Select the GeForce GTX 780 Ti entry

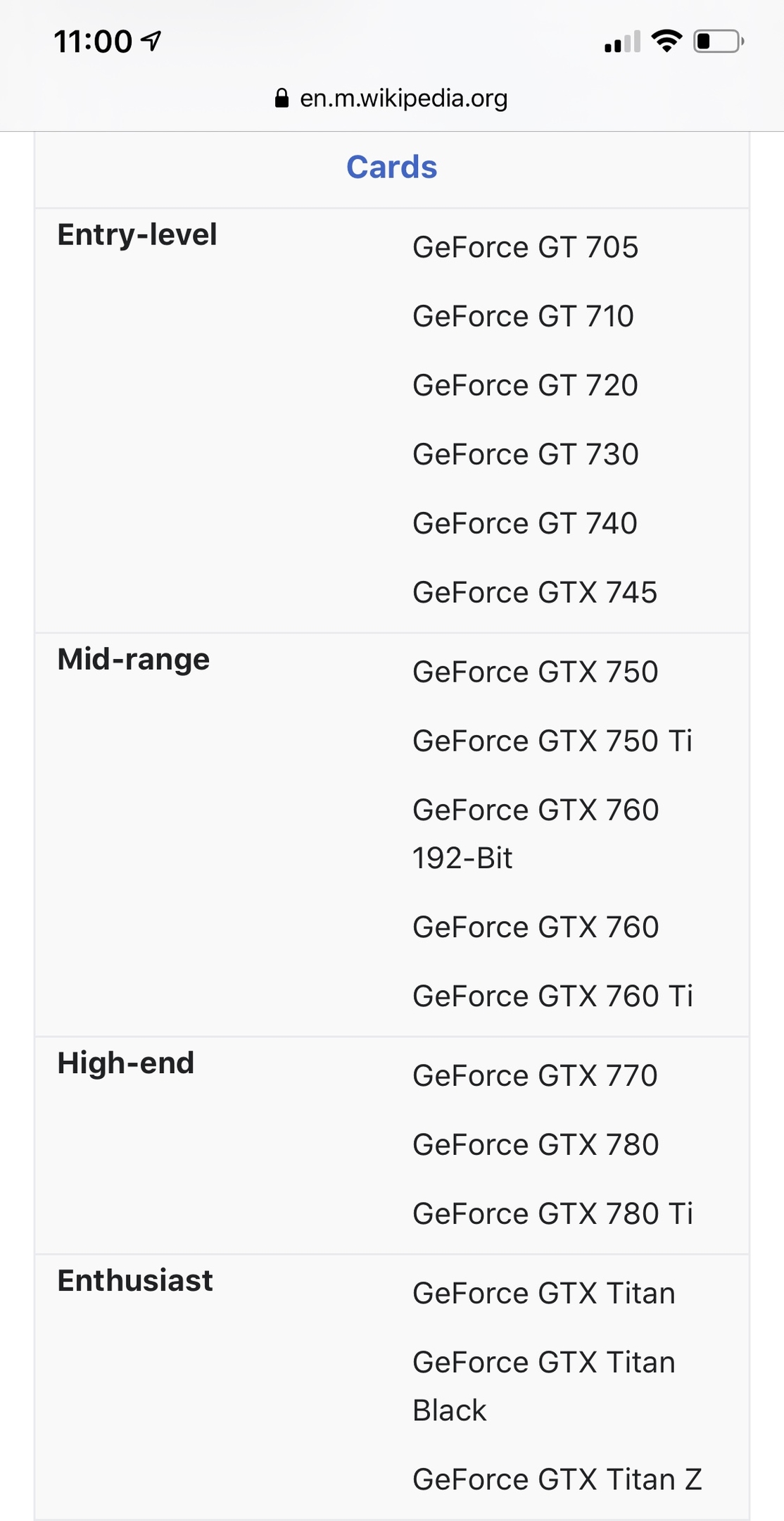pos(552,1213)
